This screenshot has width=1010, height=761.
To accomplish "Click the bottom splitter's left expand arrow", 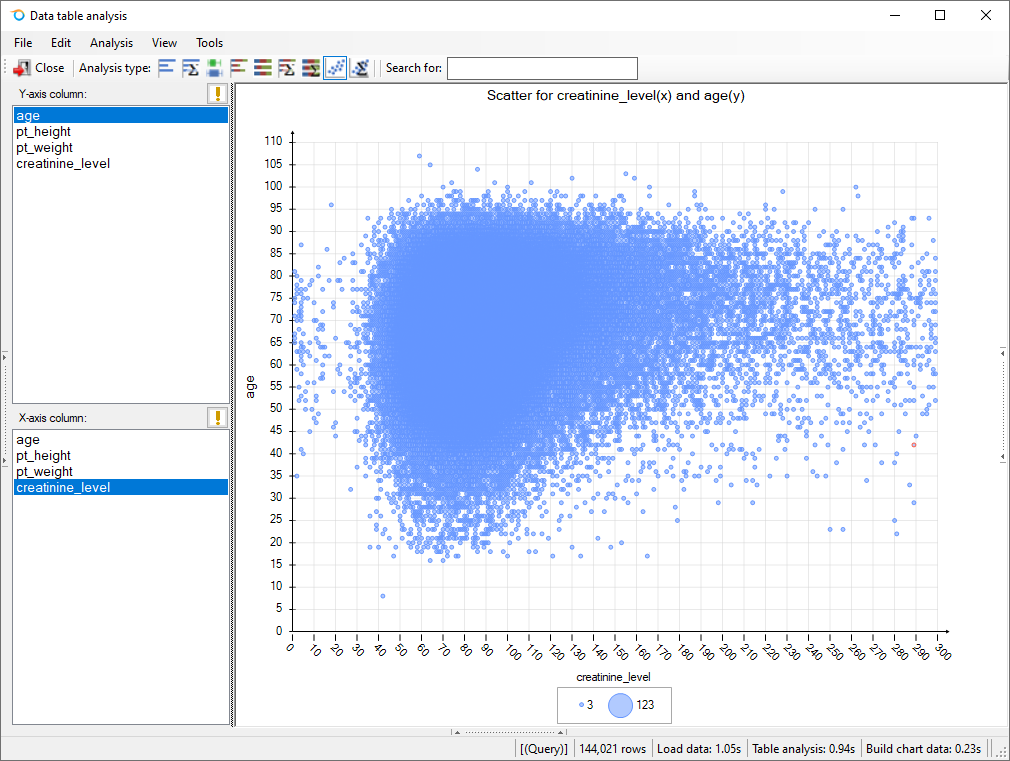I will coord(457,732).
